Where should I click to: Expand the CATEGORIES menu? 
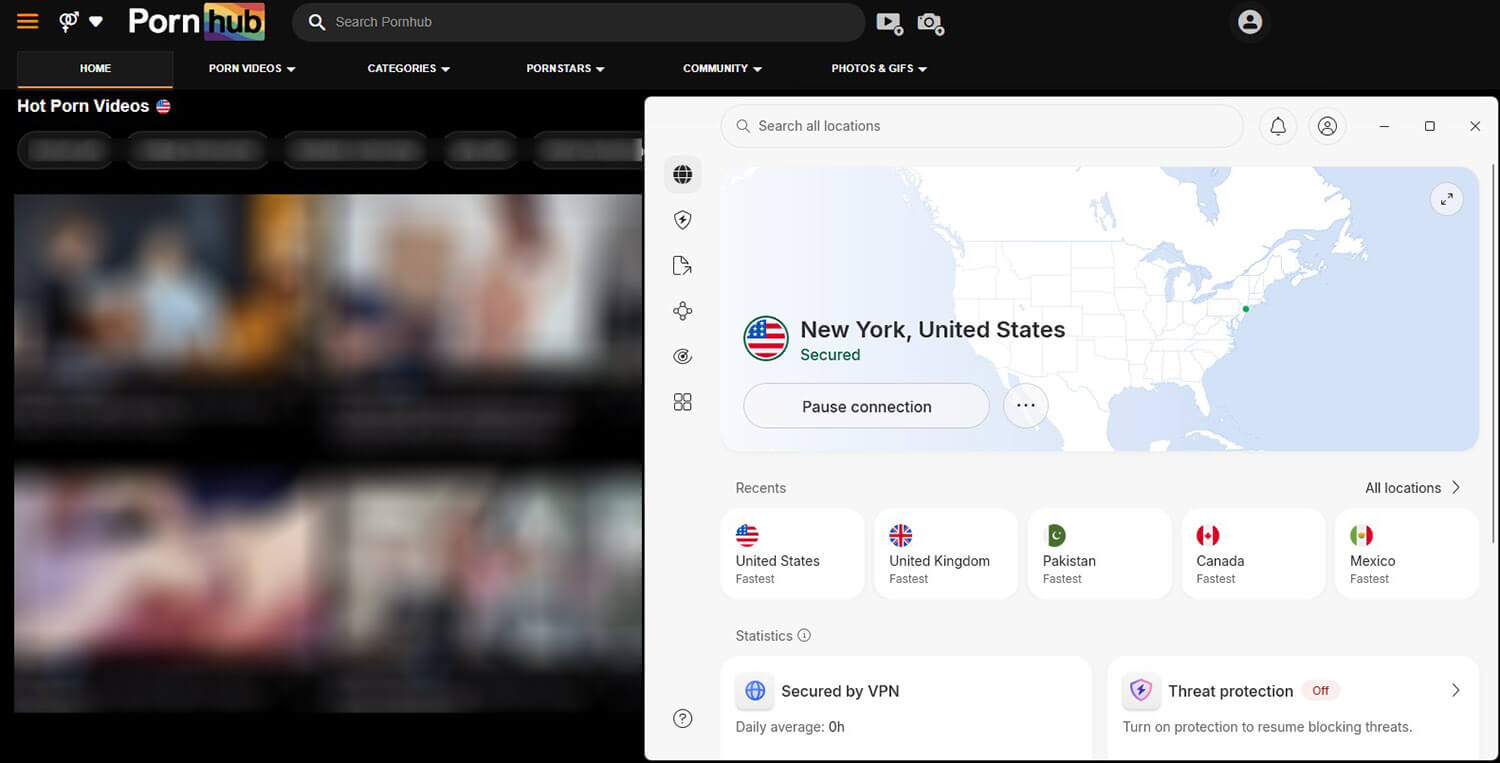point(408,69)
